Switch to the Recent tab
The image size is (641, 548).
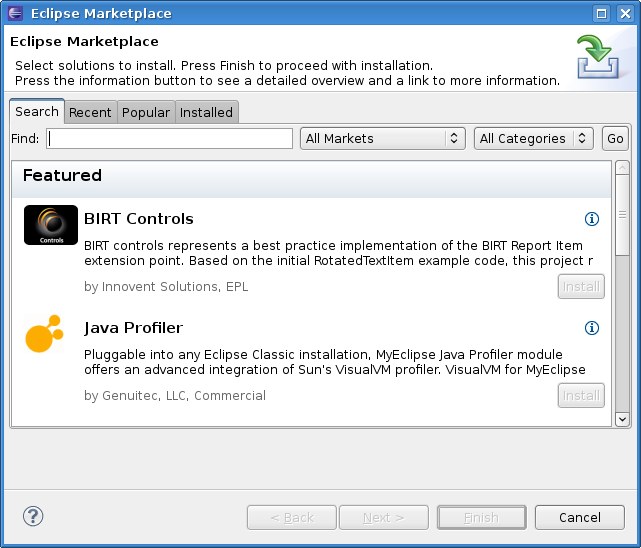click(90, 112)
